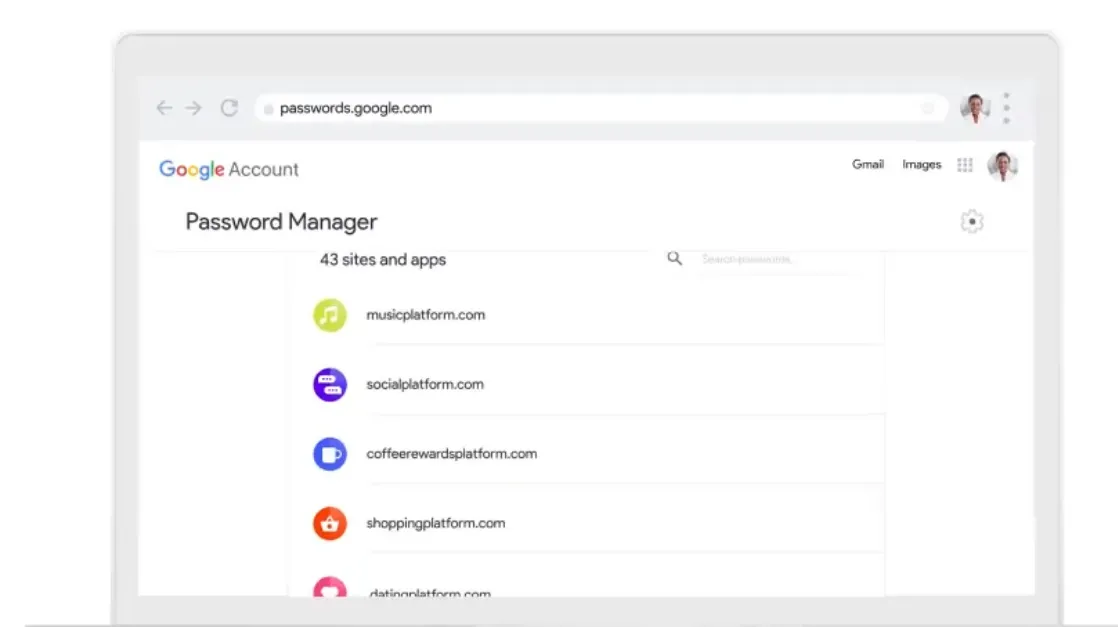Click the passwords.google.com address bar
Screen dimensions: 1118x627
tap(600, 108)
